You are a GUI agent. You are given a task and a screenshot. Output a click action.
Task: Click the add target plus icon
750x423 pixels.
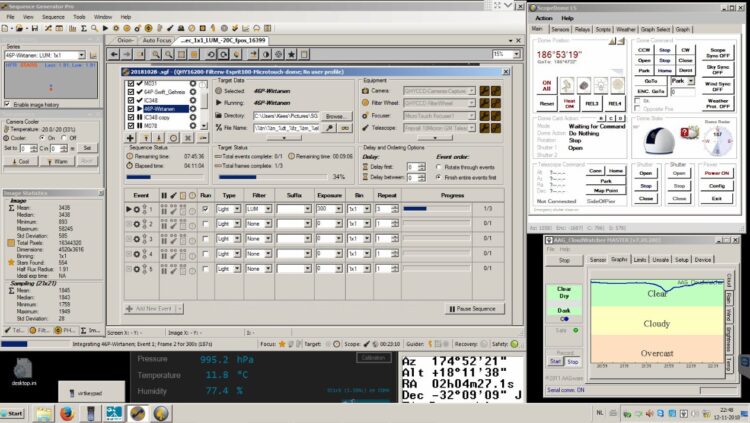[x=130, y=138]
